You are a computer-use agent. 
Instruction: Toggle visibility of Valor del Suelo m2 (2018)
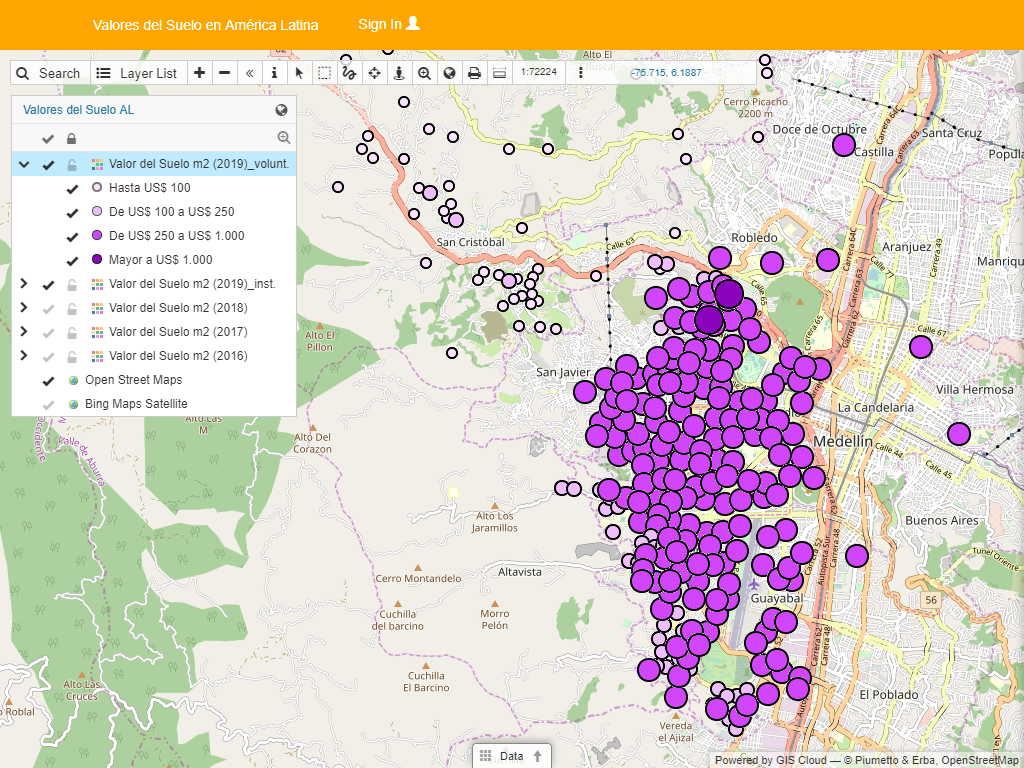point(48,308)
